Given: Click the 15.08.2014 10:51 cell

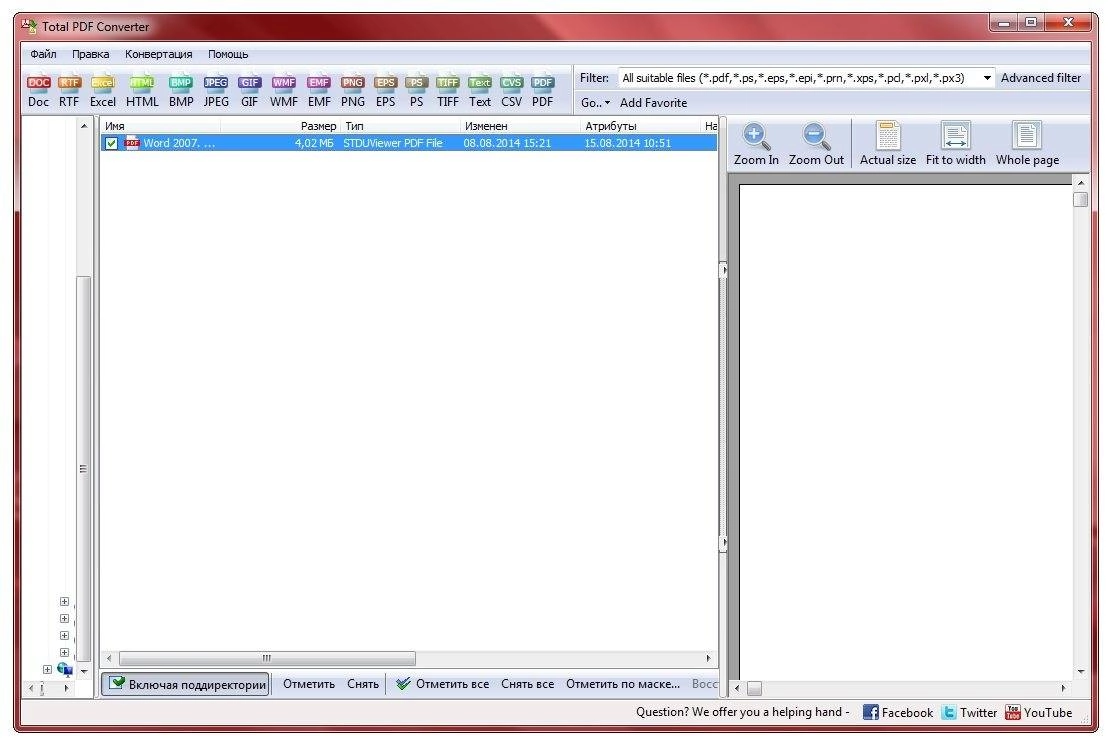Looking at the screenshot, I should click(x=628, y=143).
